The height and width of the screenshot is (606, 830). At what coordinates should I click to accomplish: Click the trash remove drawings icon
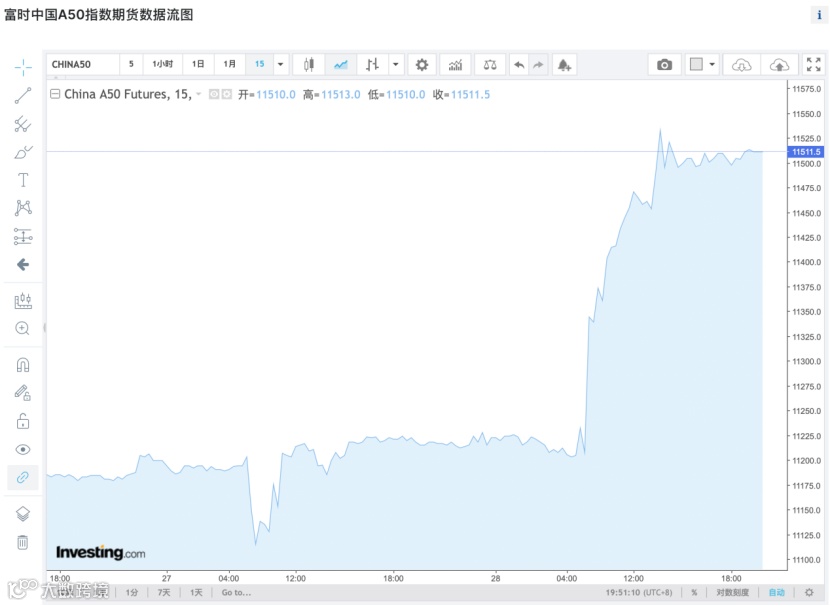click(x=23, y=542)
